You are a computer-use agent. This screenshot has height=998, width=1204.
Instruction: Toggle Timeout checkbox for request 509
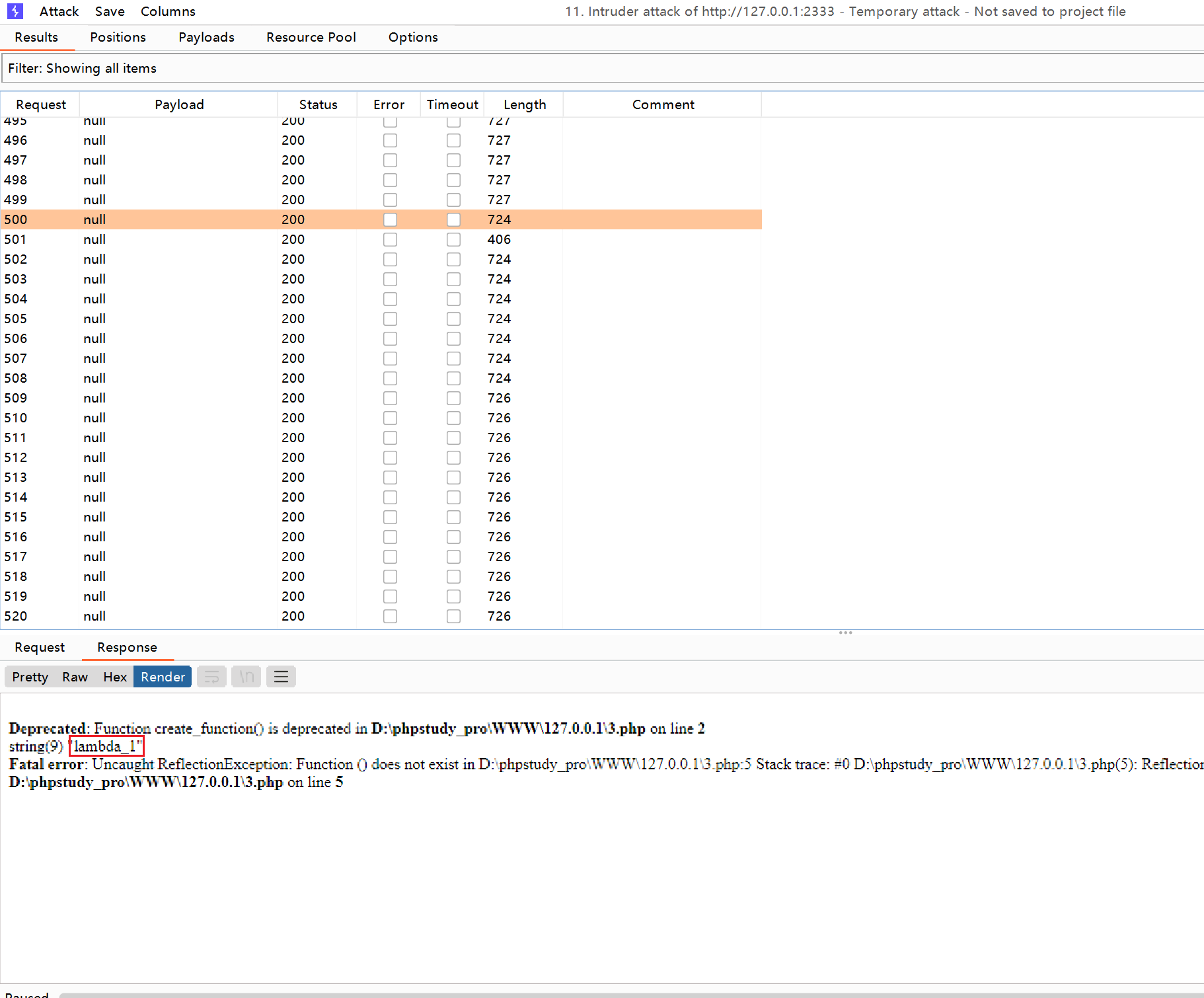453,398
